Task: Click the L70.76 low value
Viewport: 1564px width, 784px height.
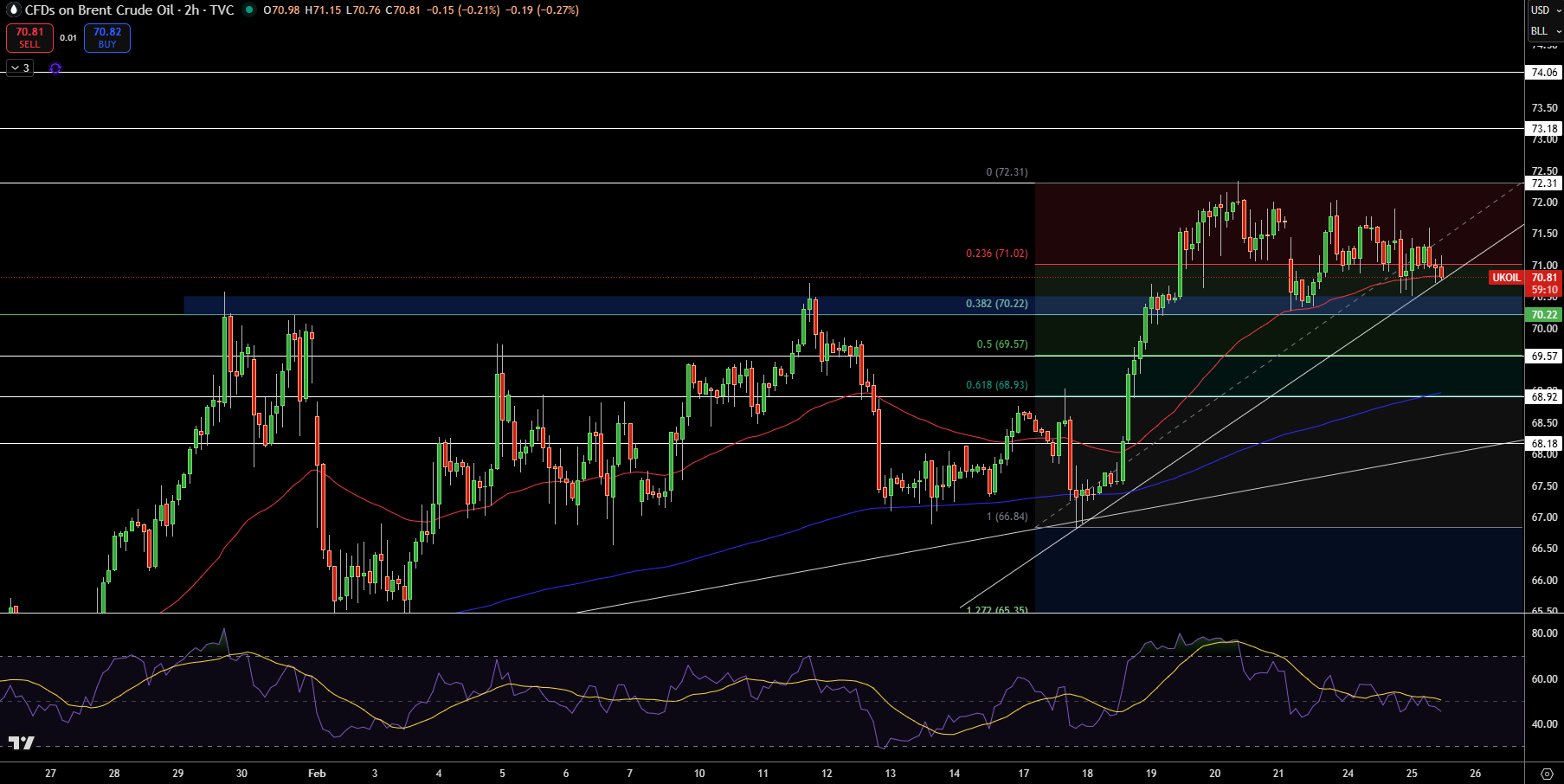Action: click(x=364, y=10)
